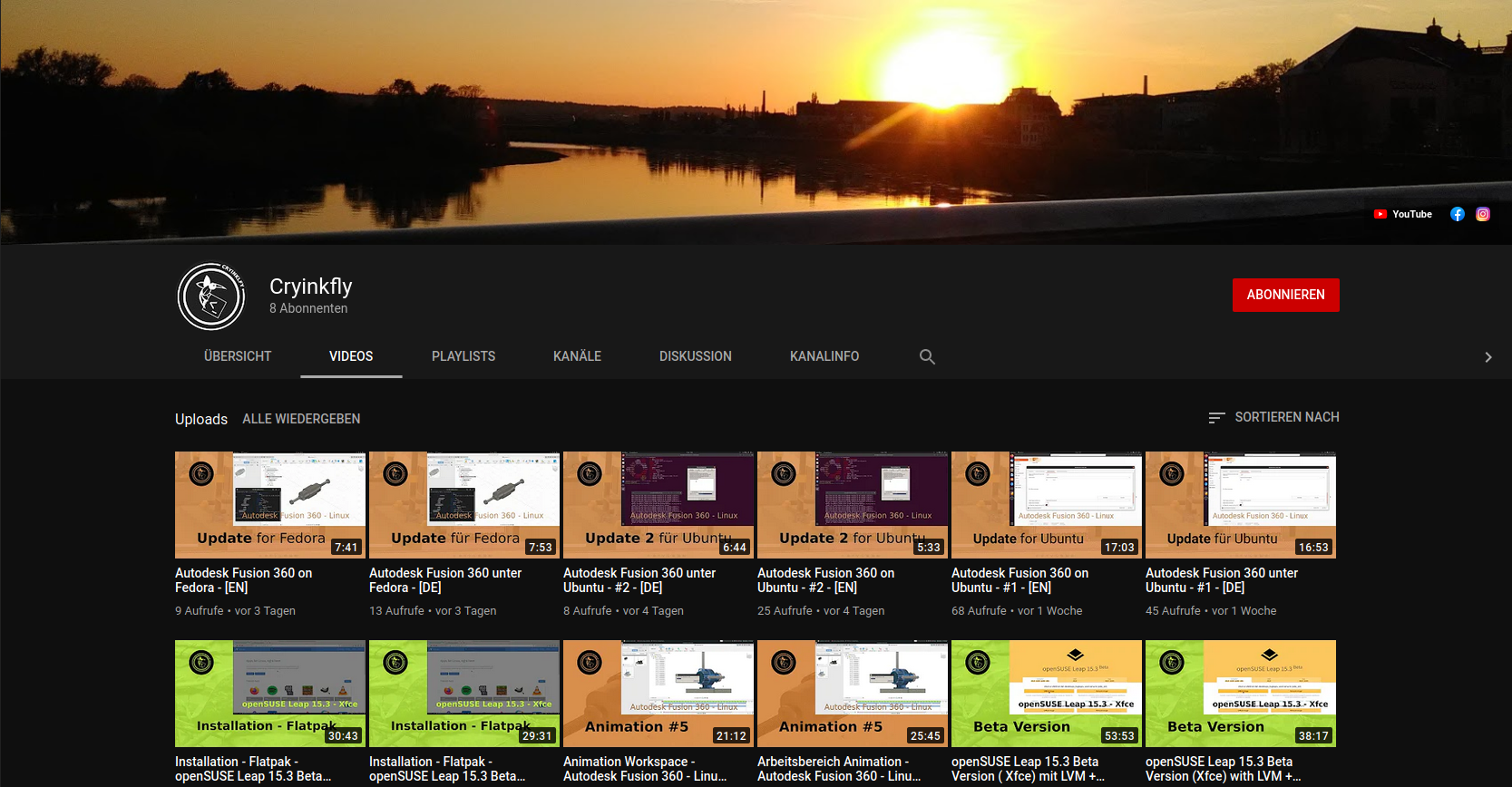Open title 'Autodesk Fusion 360 on Ubuntu - #2 - [EN]'

(825, 580)
